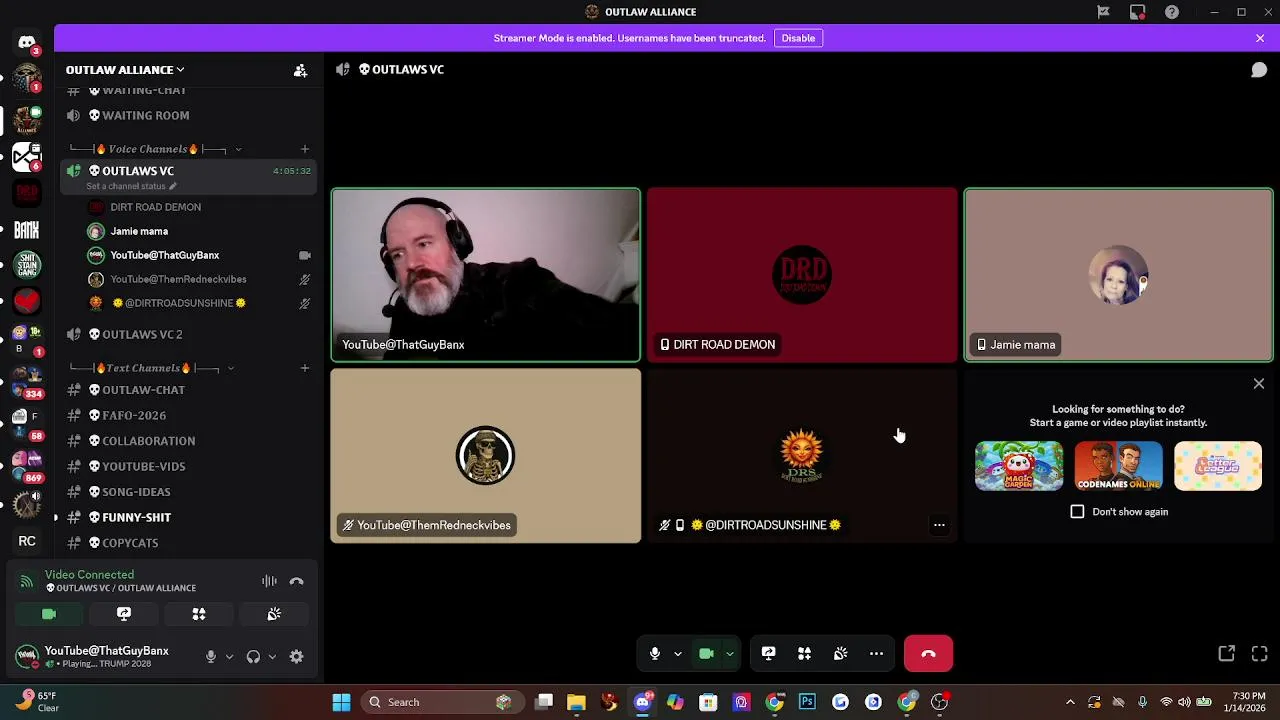Open File Explorer from the taskbar
Image resolution: width=1280 pixels, height=720 pixels.
(576, 702)
